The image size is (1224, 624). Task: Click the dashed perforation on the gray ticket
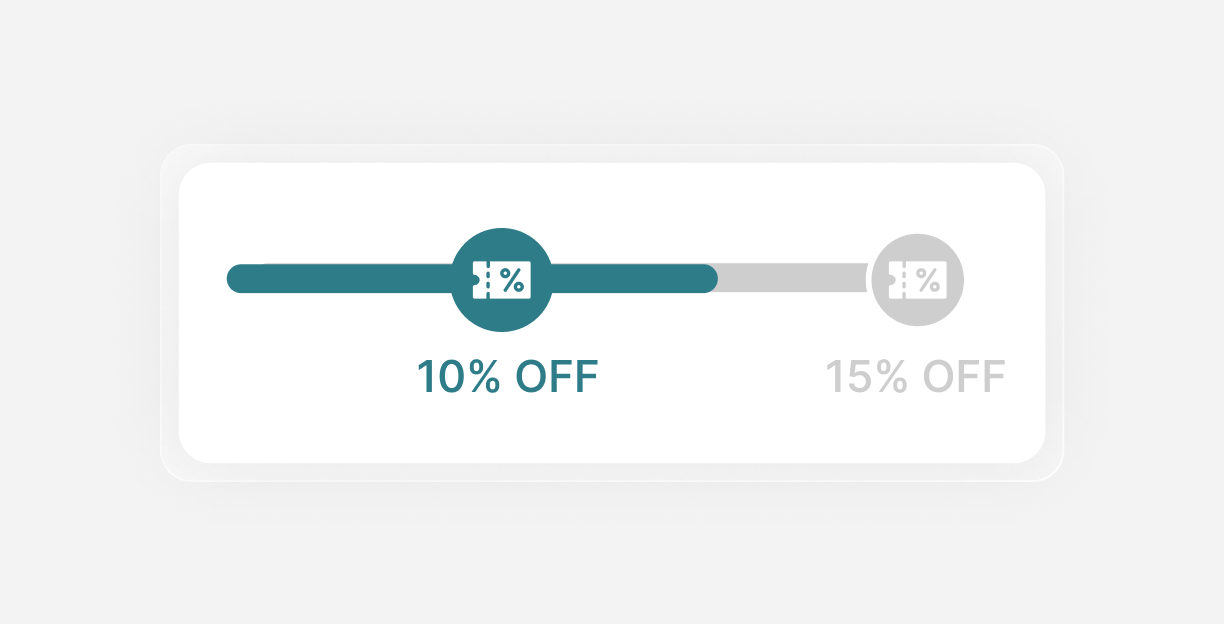[x=904, y=280]
